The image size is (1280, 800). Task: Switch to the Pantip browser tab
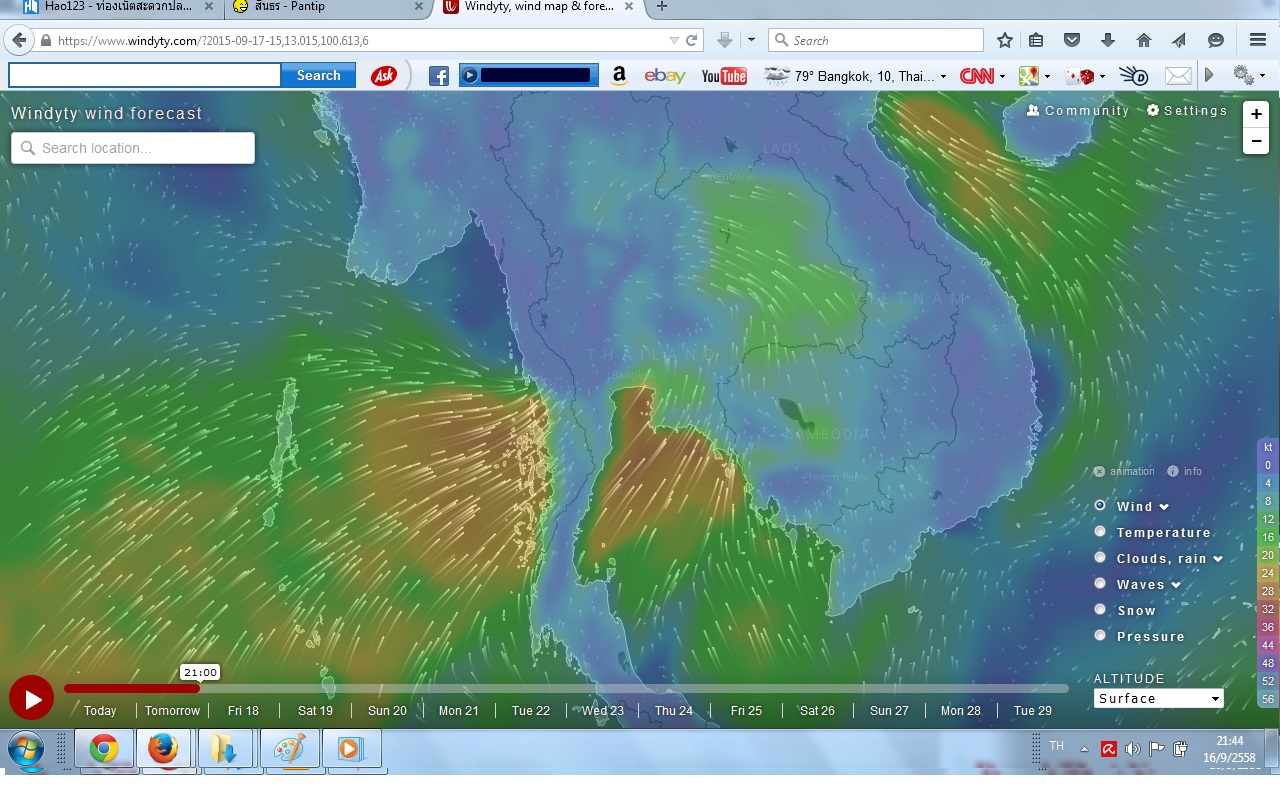tap(318, 7)
